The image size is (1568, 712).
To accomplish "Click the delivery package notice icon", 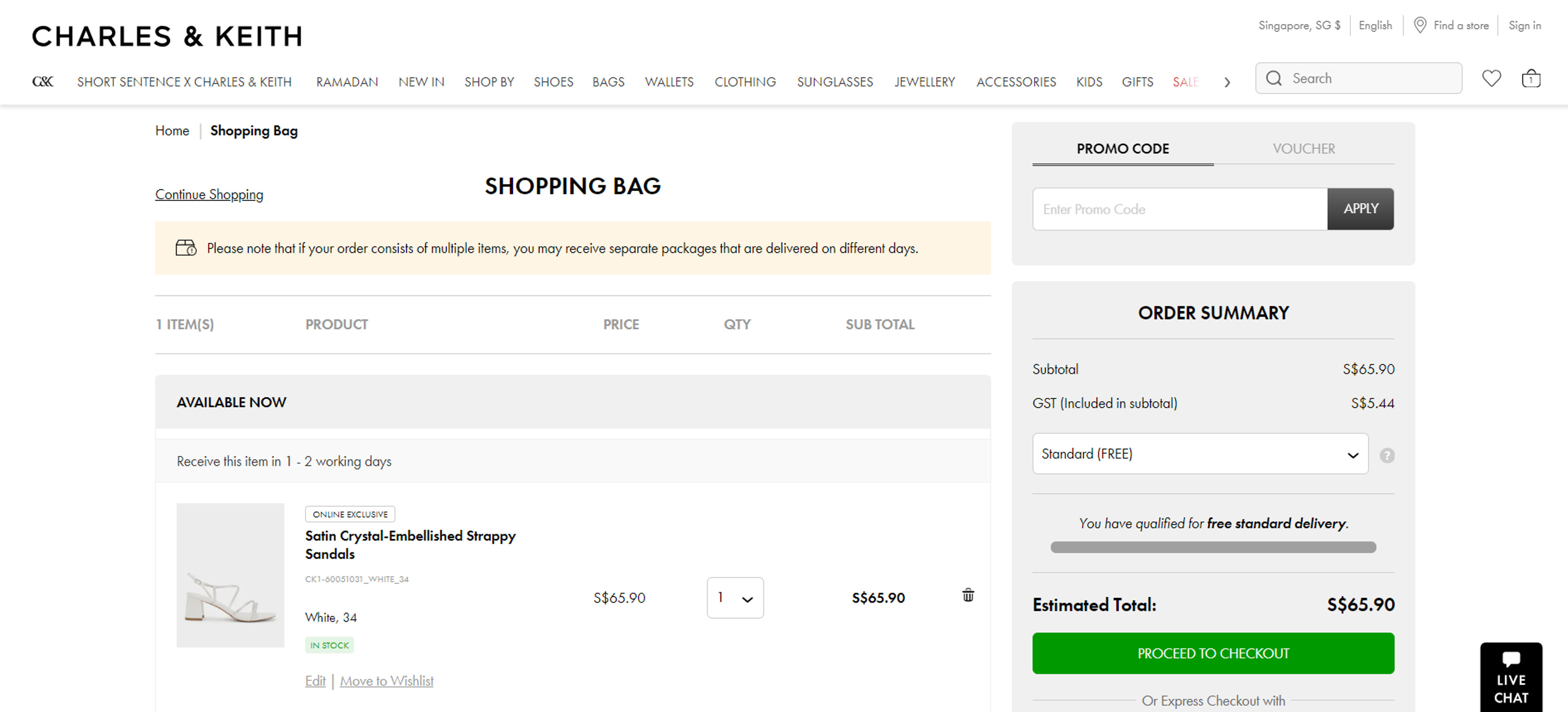I will coord(186,248).
